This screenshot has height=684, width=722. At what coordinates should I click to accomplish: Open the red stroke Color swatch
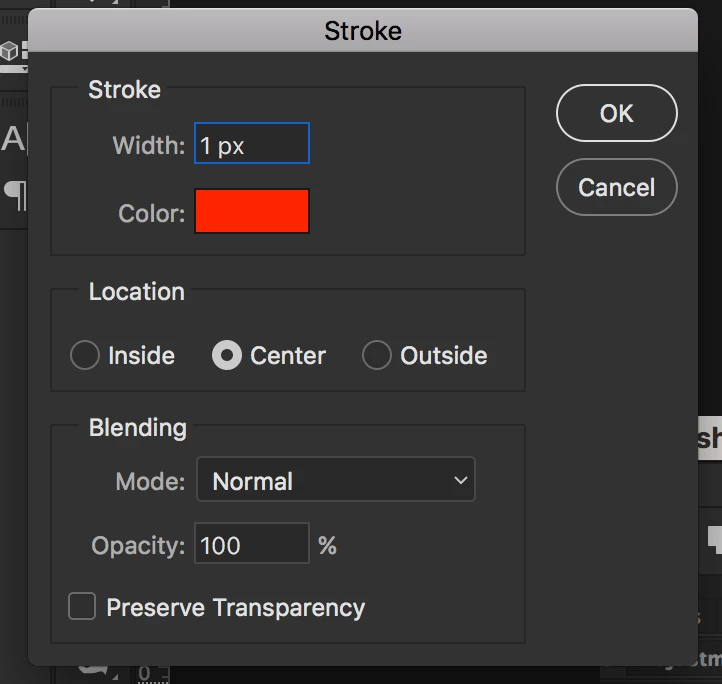click(252, 211)
